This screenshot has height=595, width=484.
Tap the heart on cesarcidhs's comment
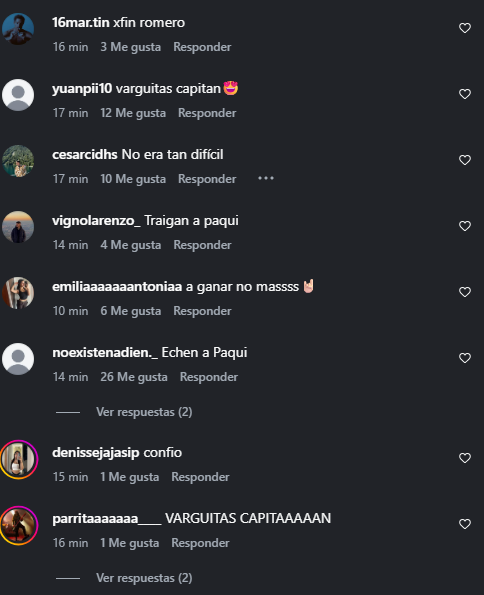coord(465,160)
